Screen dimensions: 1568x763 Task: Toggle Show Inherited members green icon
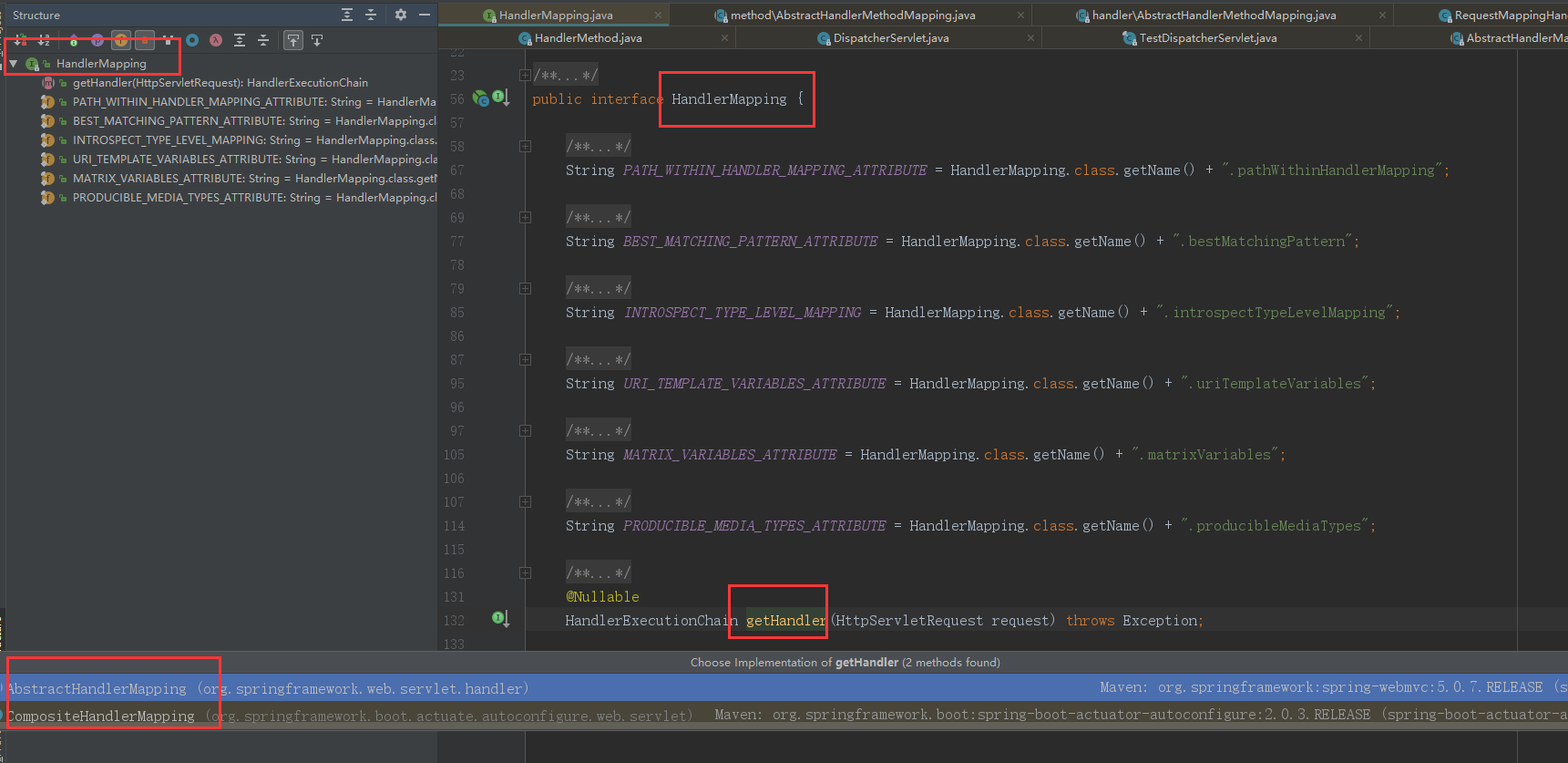tap(74, 40)
